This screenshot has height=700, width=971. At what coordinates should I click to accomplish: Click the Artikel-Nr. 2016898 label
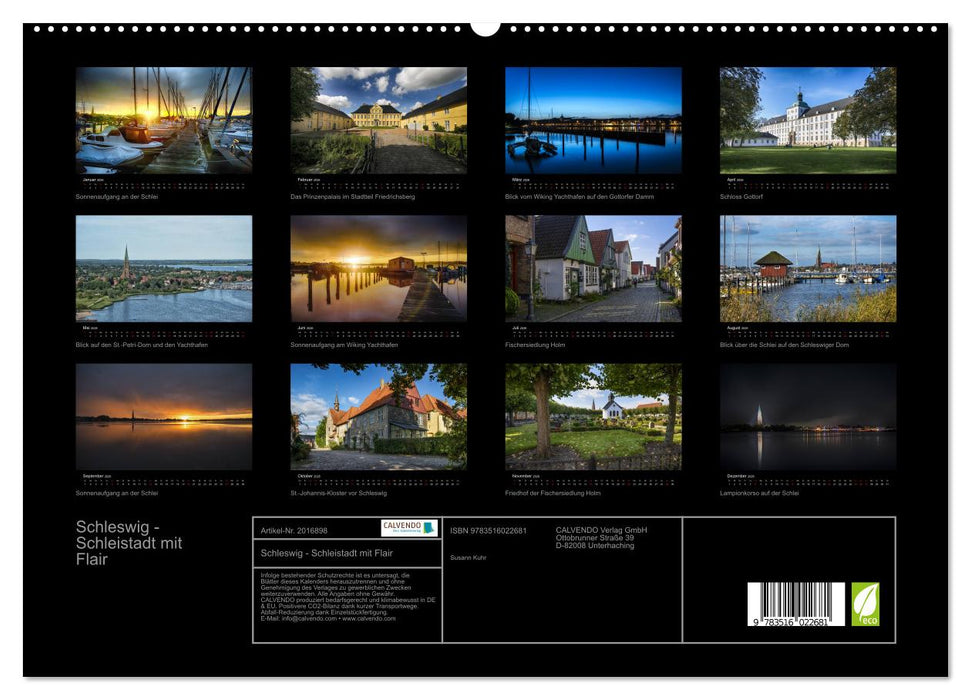[x=293, y=530]
